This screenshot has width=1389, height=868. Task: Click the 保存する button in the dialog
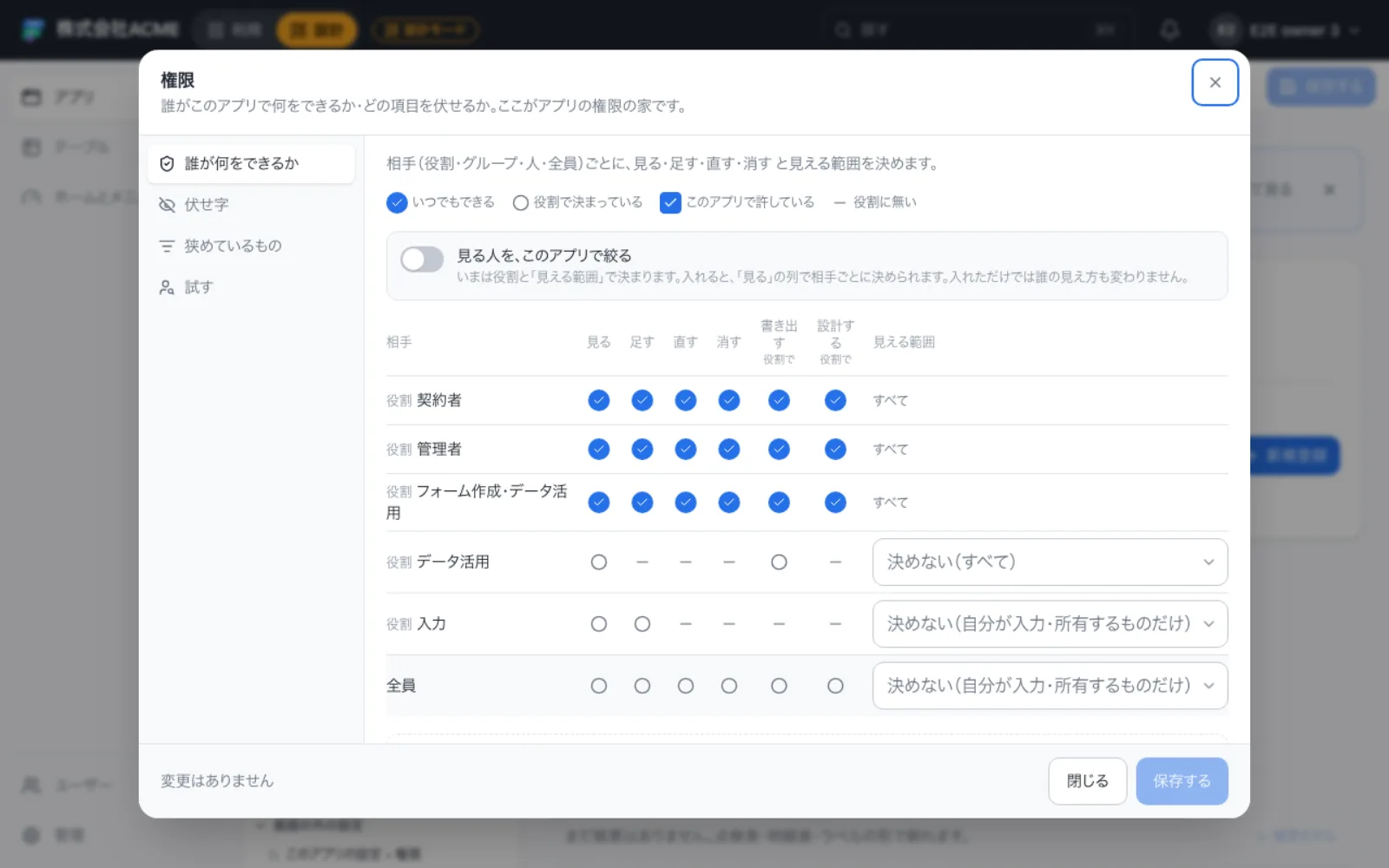(1182, 781)
